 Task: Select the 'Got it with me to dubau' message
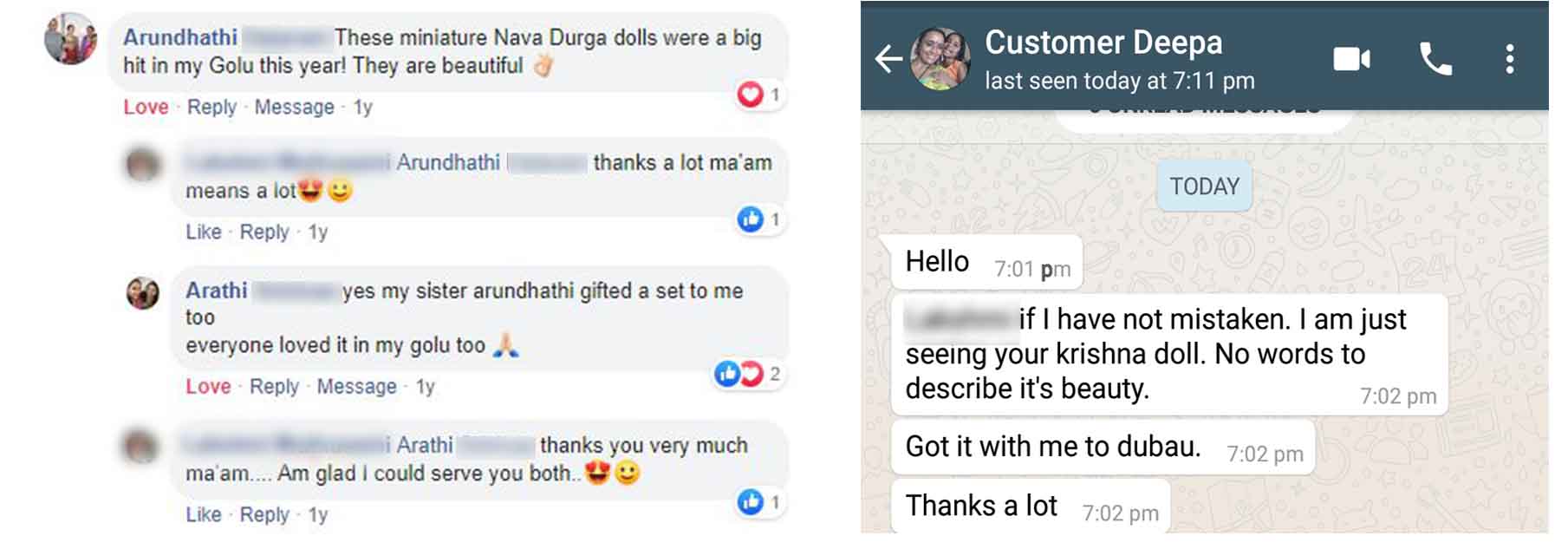tap(1103, 447)
